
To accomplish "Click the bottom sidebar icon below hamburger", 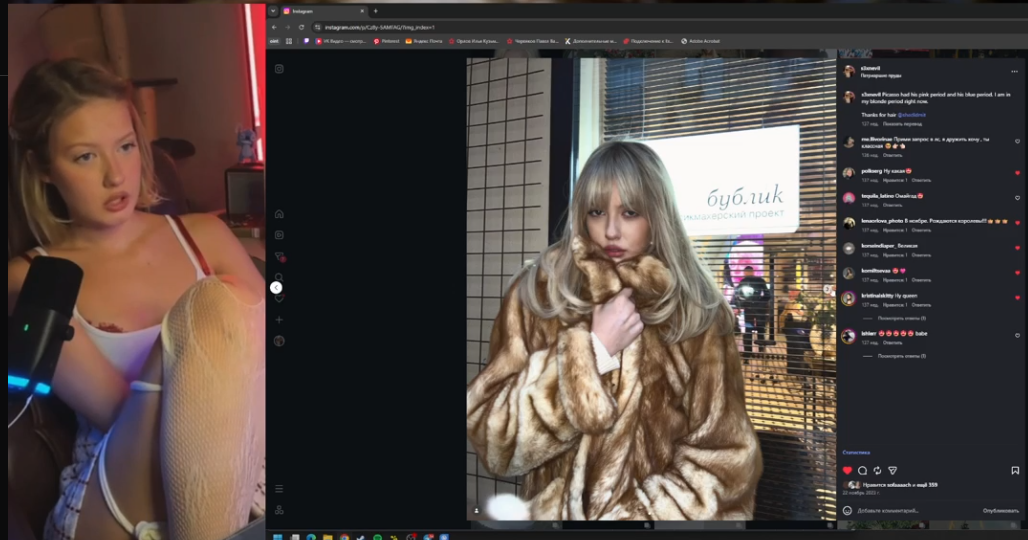I will 279,510.
